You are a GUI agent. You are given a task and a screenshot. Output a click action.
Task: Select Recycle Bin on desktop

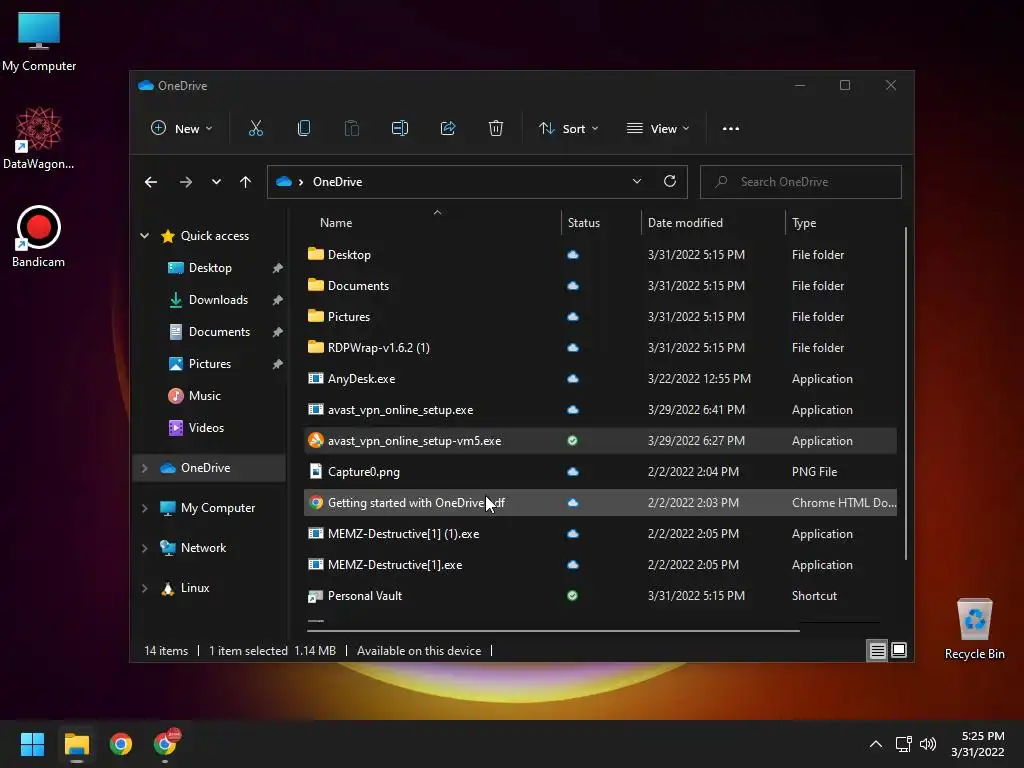pos(974,629)
